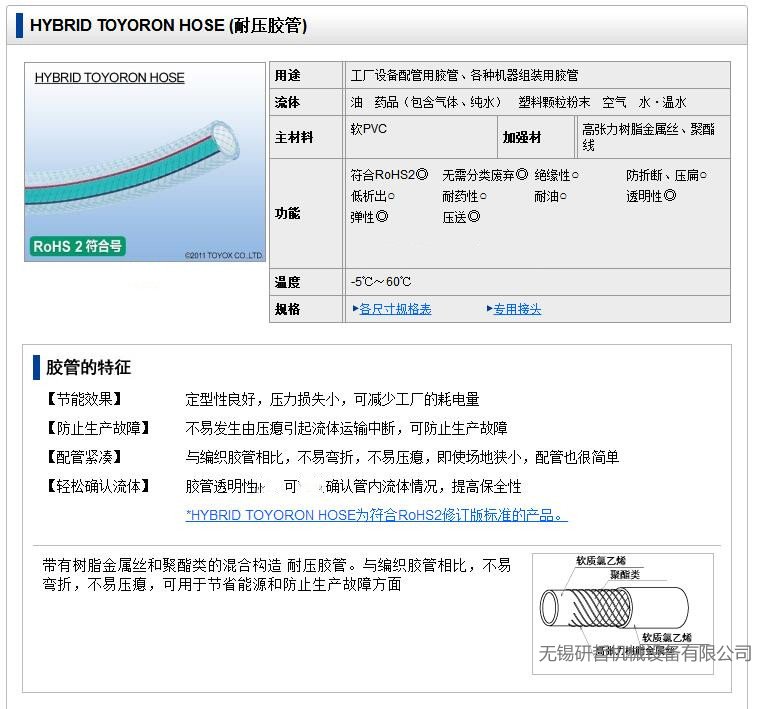Viewport: 757px width, 709px height.
Task: Click the 符合RoHS2 function entry
Action: (389, 175)
